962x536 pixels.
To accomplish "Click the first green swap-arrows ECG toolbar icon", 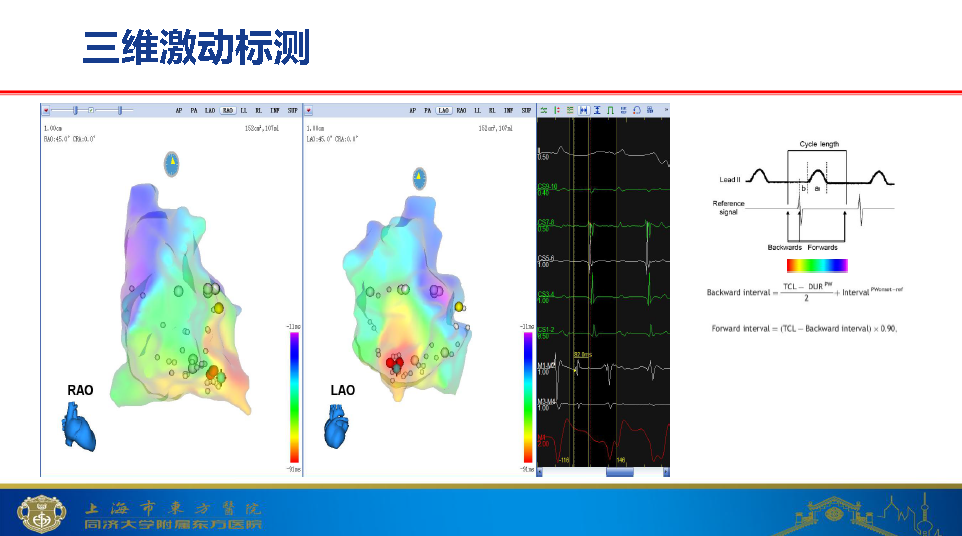I will pyautogui.click(x=544, y=109).
